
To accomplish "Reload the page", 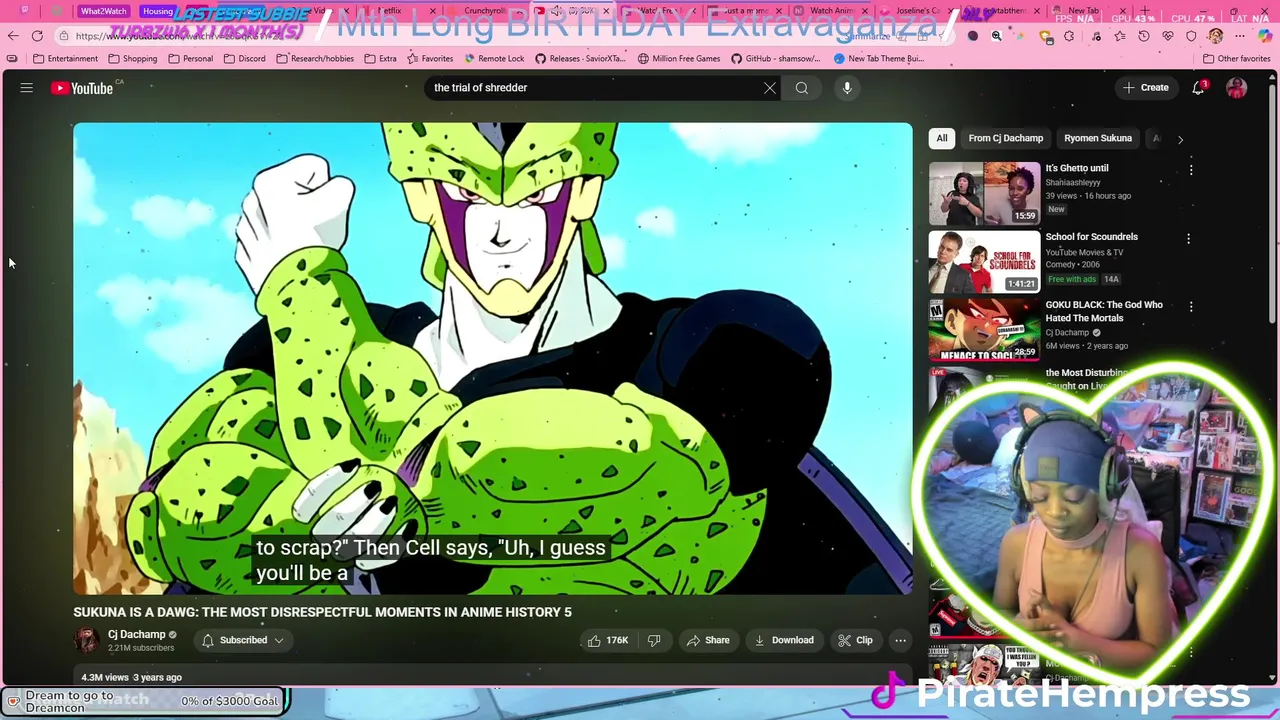I will (37, 36).
